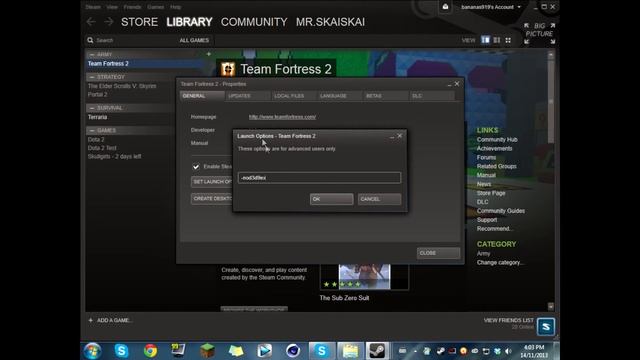Viewport: 640px width, 360px height.
Task: Select Dota 2 Test in game list
Action: point(102,148)
